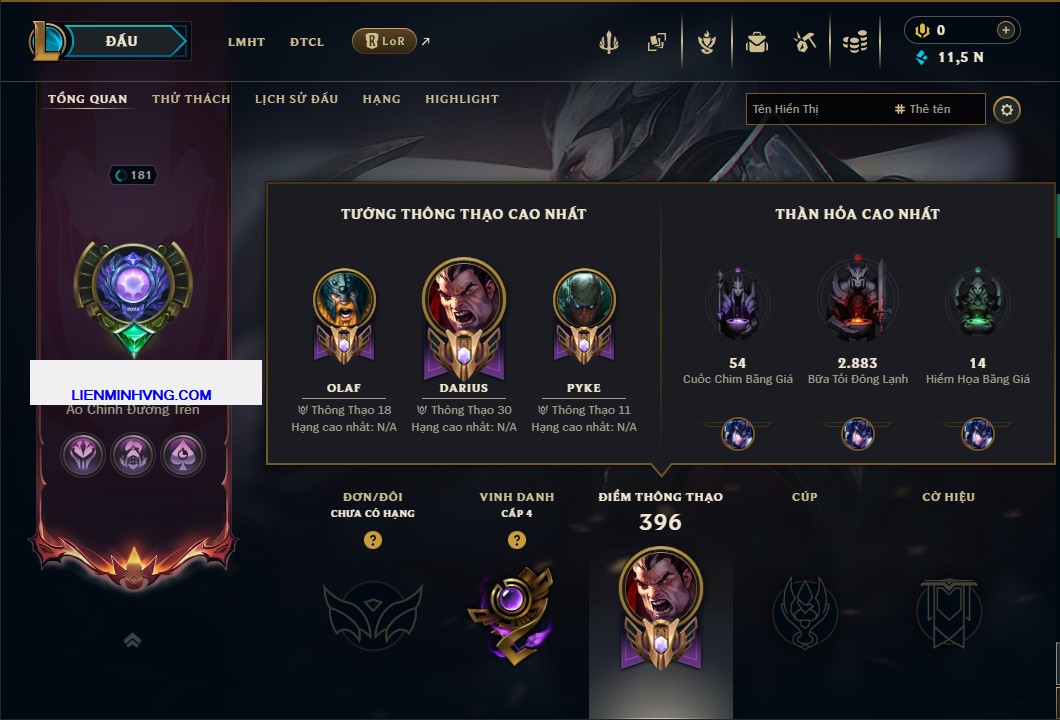Open the Vinh Danh help question mark

[x=516, y=539]
